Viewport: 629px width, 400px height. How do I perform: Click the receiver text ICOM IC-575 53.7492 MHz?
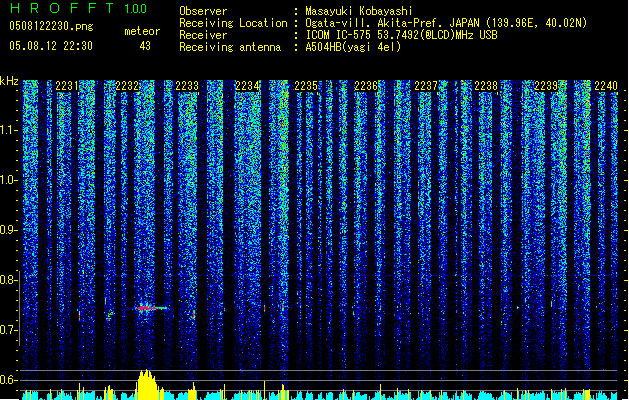point(401,35)
